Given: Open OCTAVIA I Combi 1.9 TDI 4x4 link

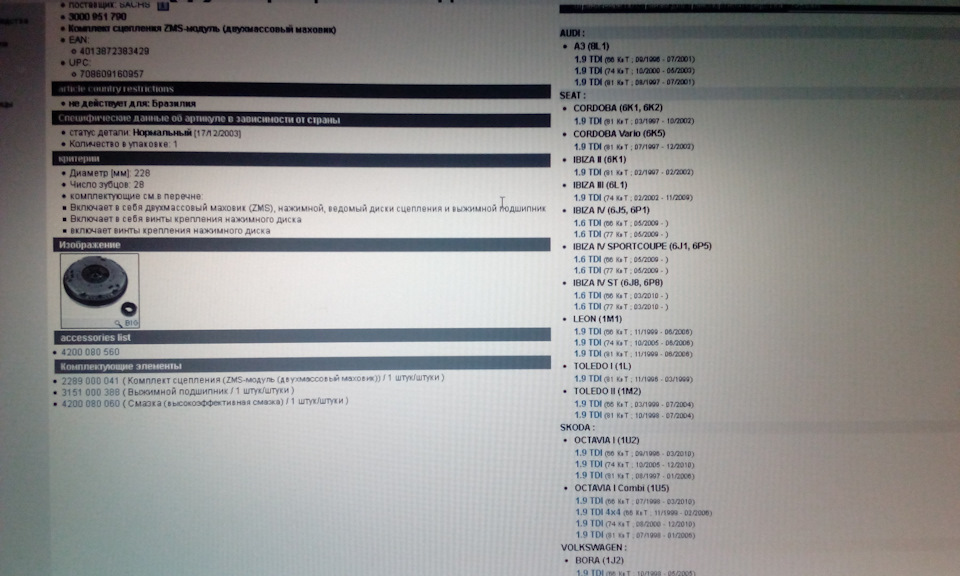Looking at the screenshot, I should tap(598, 512).
